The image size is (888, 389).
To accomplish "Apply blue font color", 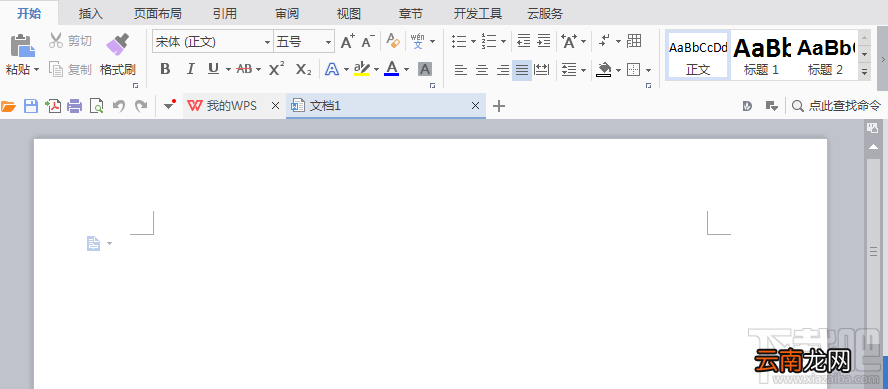I will tap(391, 69).
